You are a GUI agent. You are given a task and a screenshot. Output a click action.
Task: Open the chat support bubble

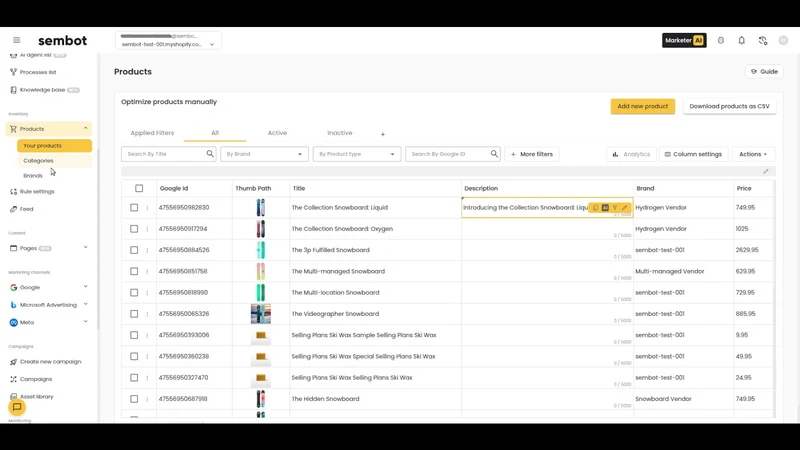[17, 407]
